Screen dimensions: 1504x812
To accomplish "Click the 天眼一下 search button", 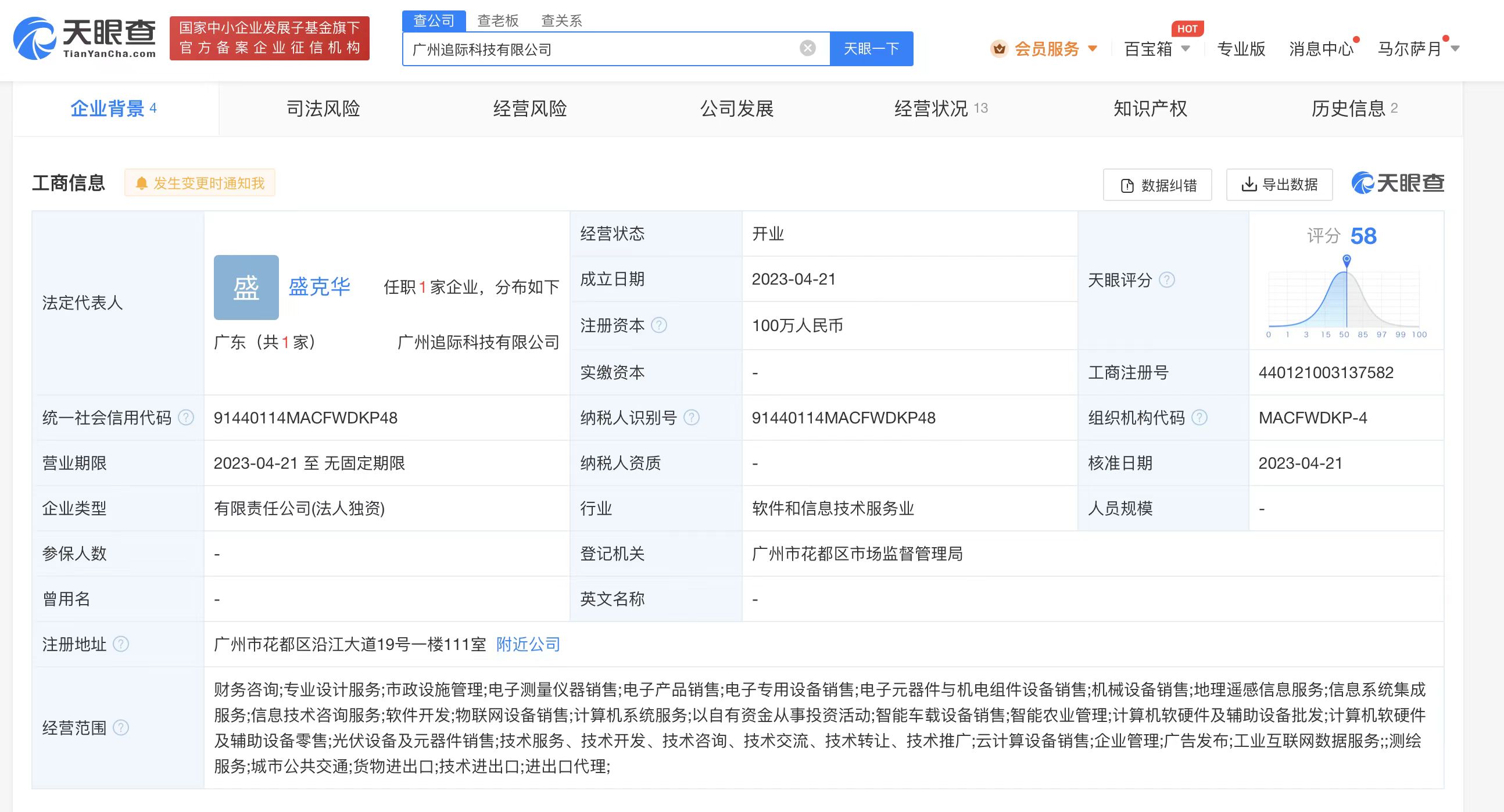I will pyautogui.click(x=871, y=48).
